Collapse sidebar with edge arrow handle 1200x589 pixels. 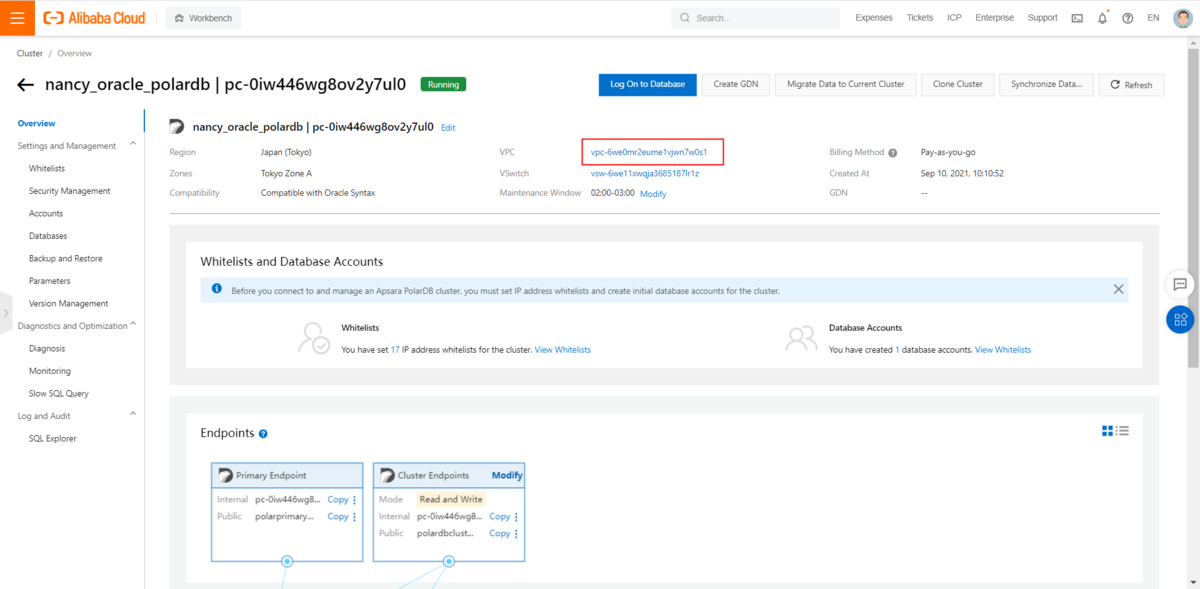(x=5, y=313)
